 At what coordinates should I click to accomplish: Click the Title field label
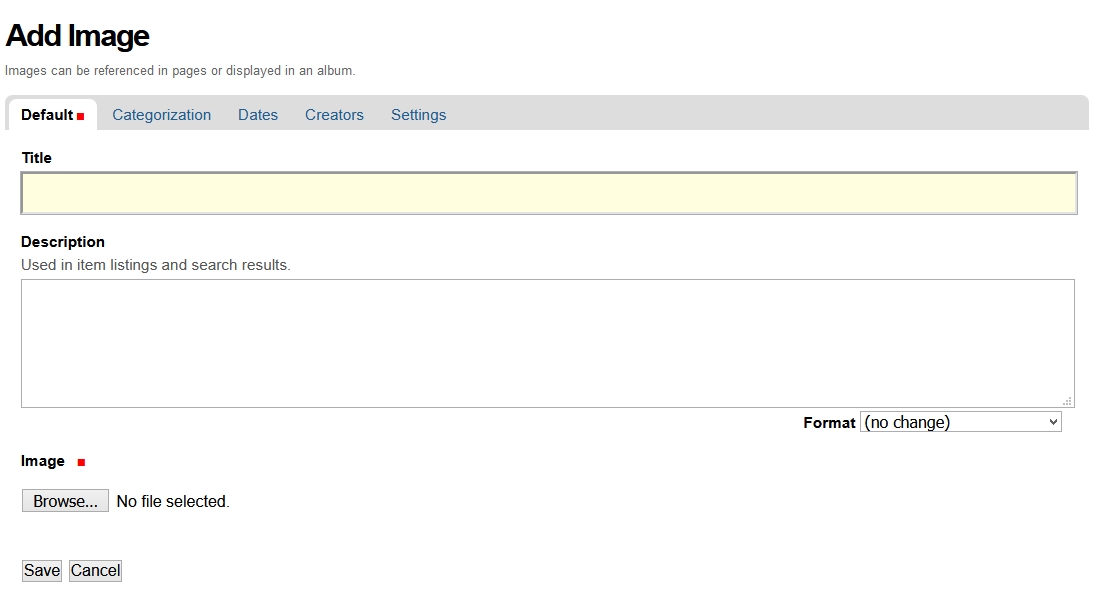coord(36,158)
